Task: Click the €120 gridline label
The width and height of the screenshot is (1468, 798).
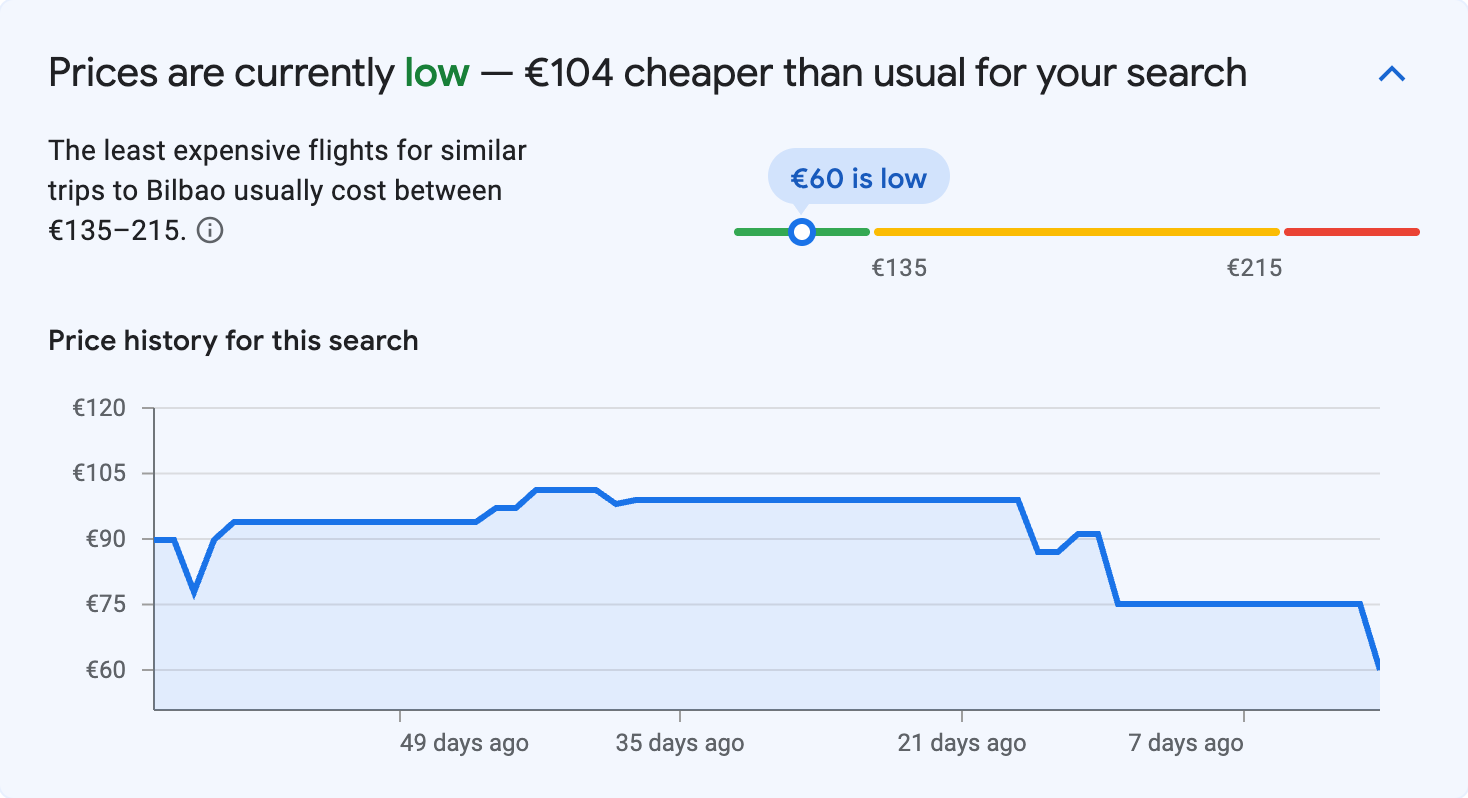Action: [x=97, y=408]
